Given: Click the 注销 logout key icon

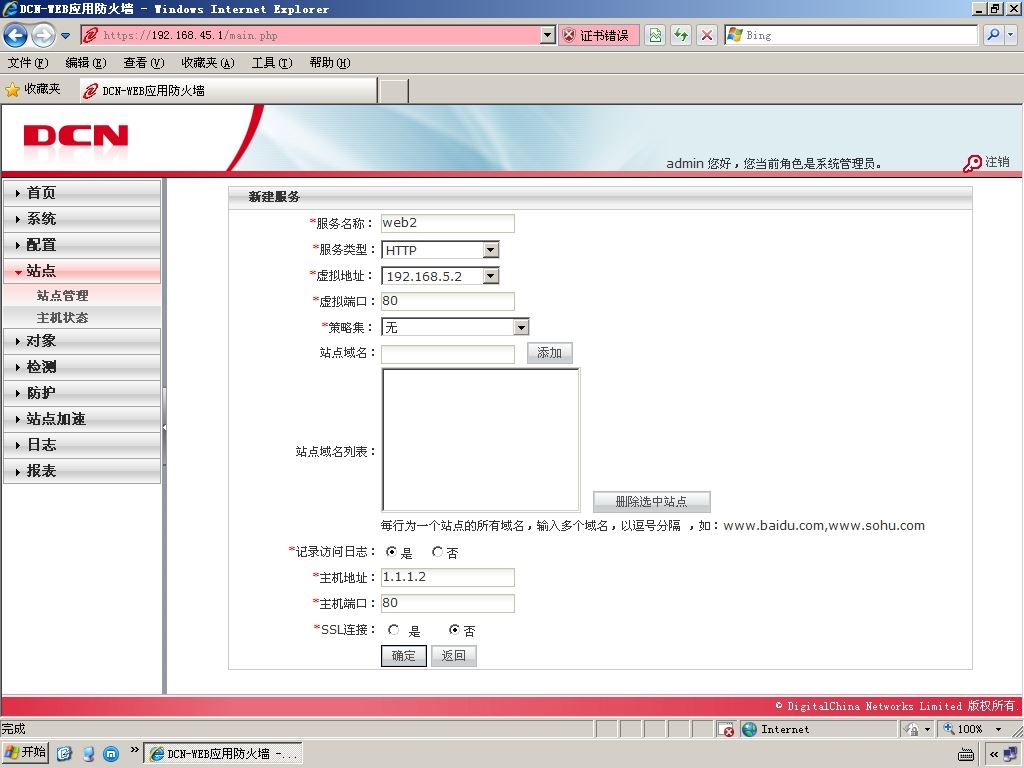Looking at the screenshot, I should click(972, 163).
